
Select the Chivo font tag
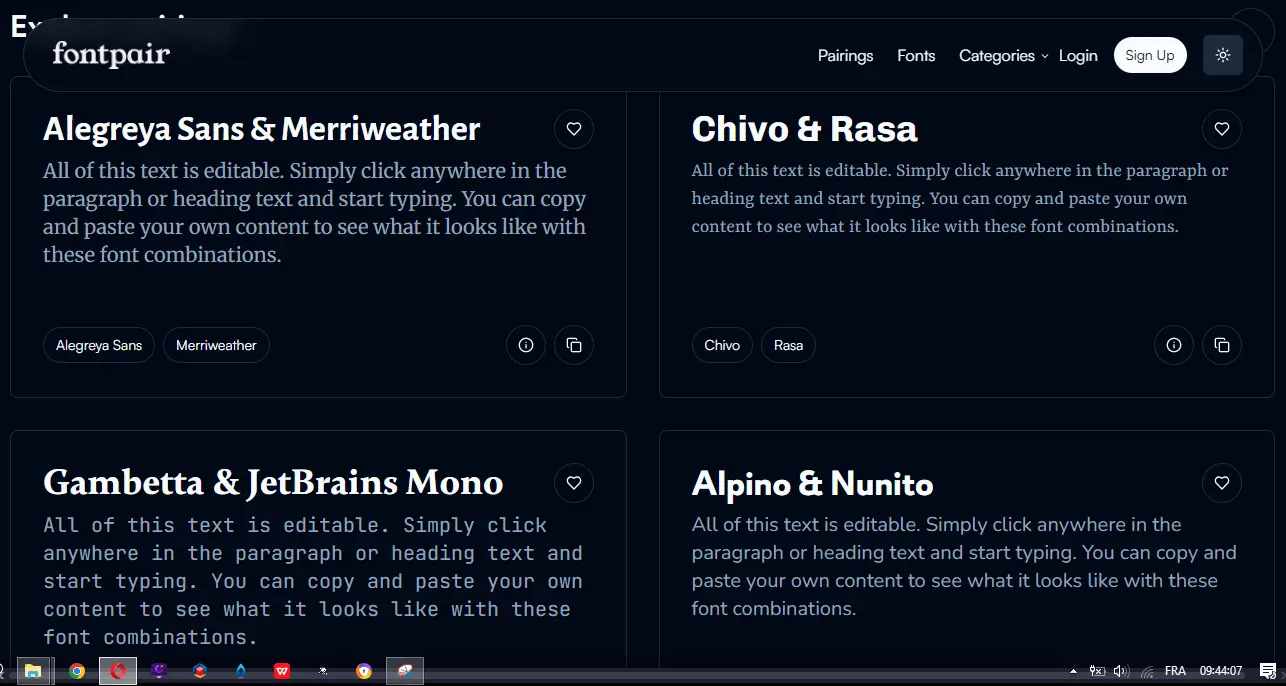(722, 345)
